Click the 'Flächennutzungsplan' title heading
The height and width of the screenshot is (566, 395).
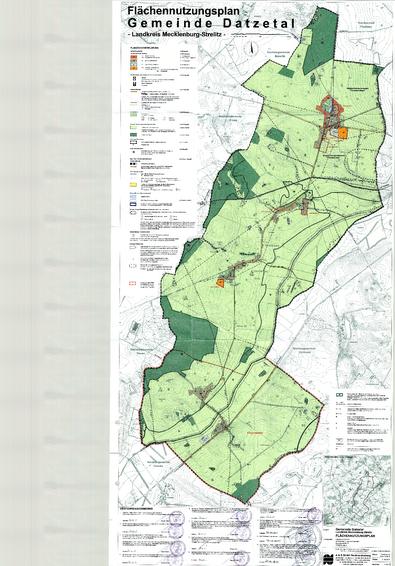click(x=183, y=11)
